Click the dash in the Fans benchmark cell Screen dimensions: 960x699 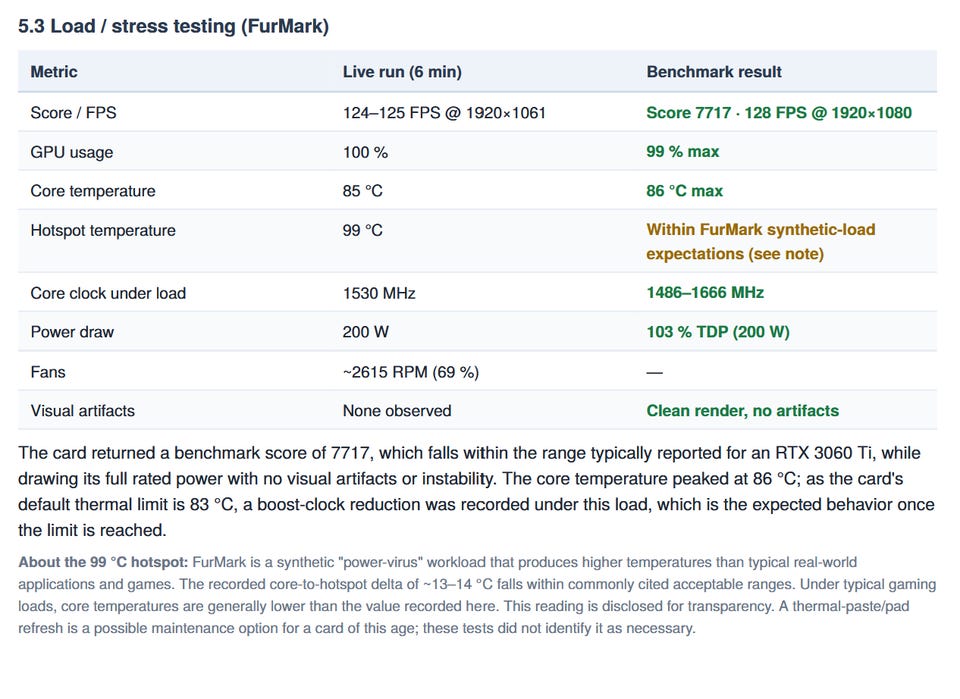point(654,372)
